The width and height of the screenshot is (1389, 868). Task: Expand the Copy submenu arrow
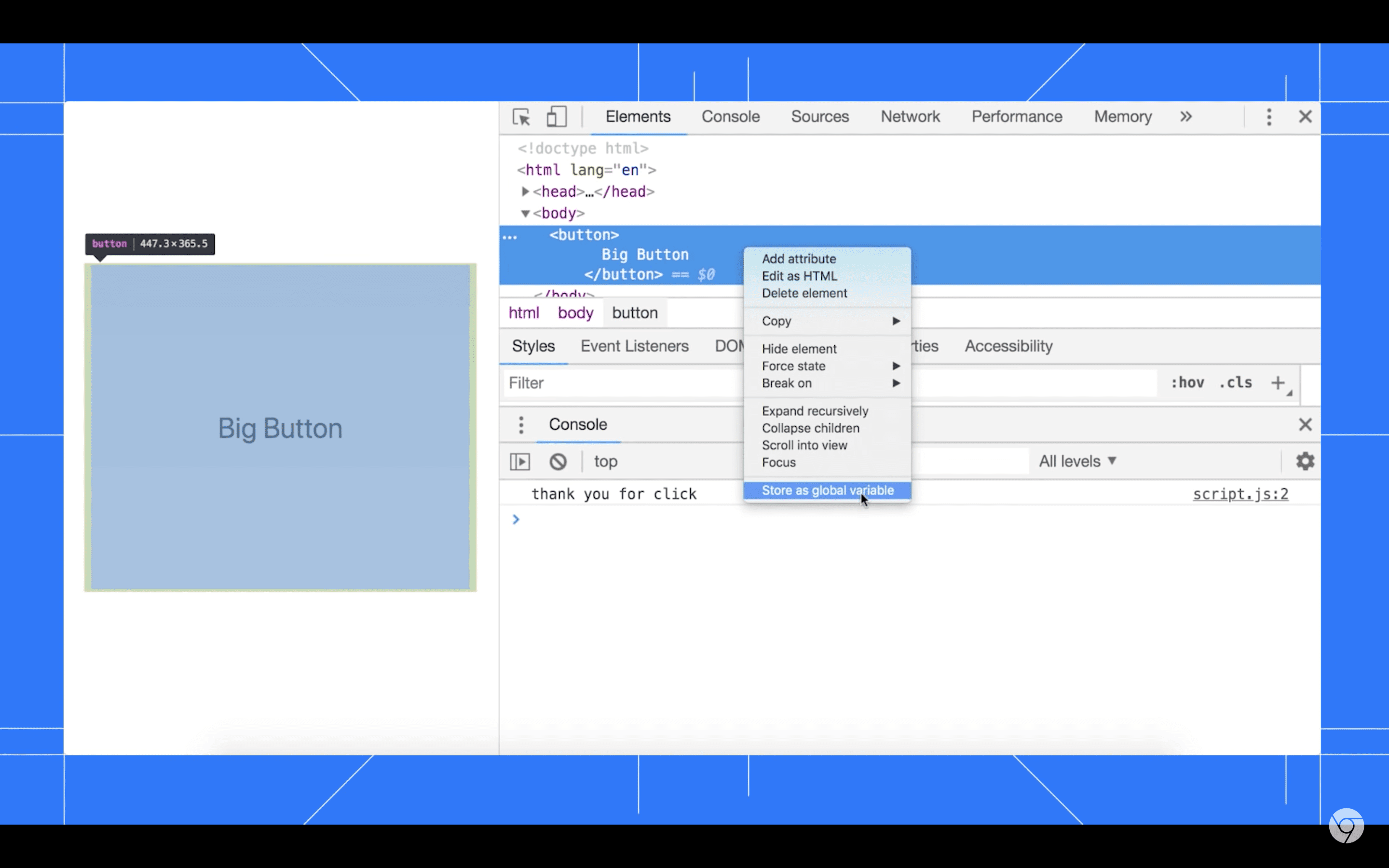(x=894, y=320)
